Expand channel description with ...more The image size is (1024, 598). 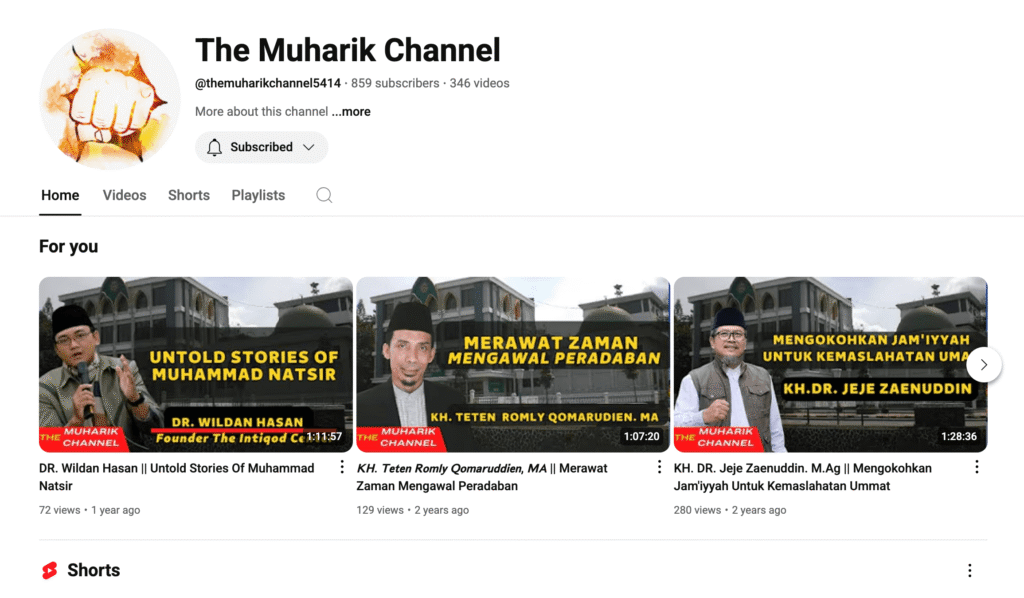[x=351, y=112]
